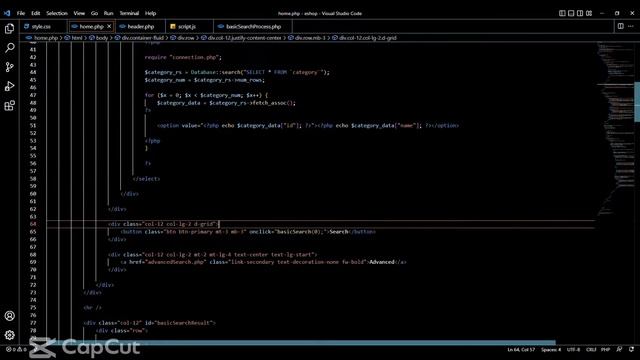Open the Go menu

pos(94,13)
